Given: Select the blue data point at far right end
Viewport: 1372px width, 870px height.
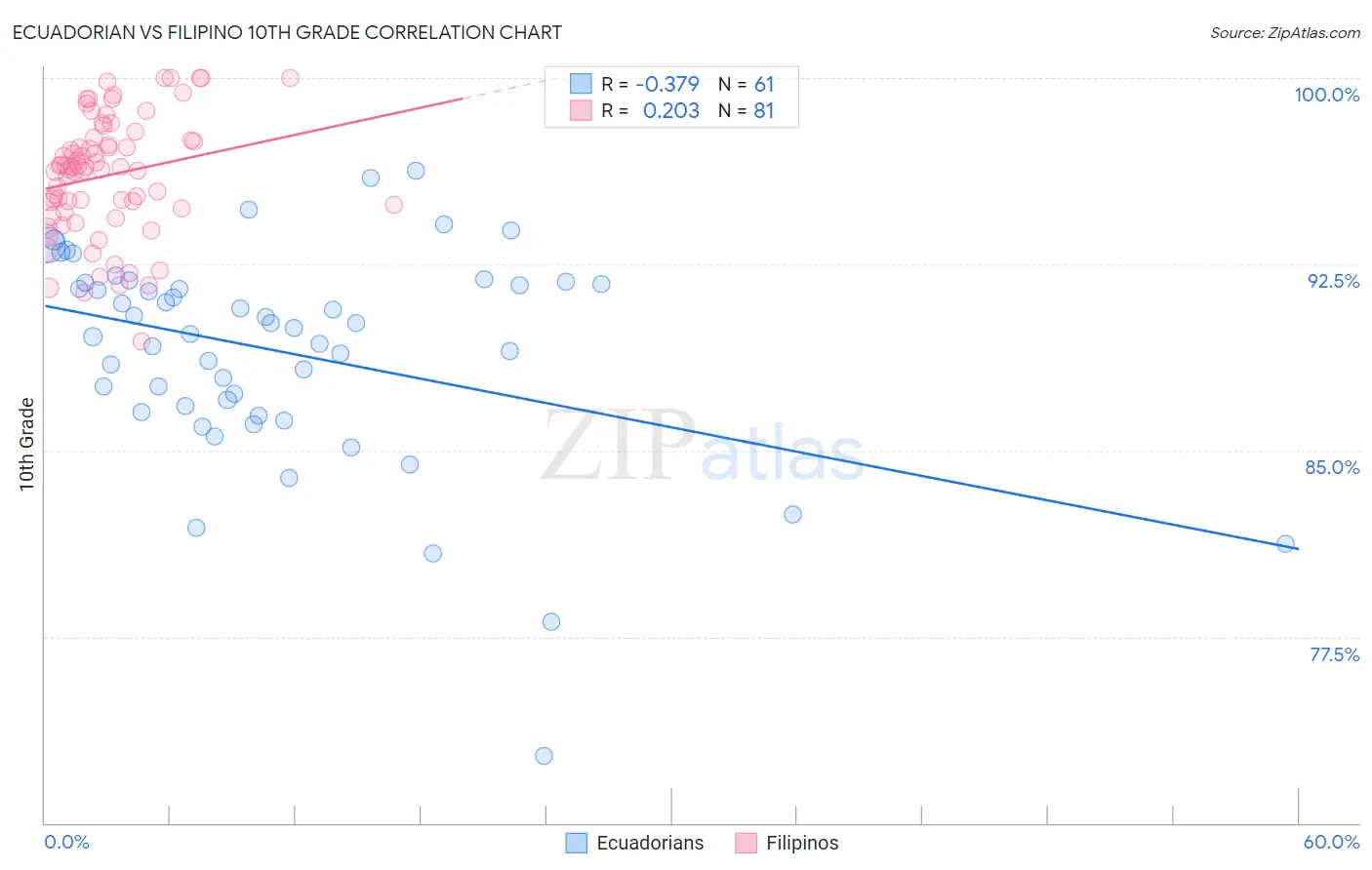Looking at the screenshot, I should (1285, 543).
